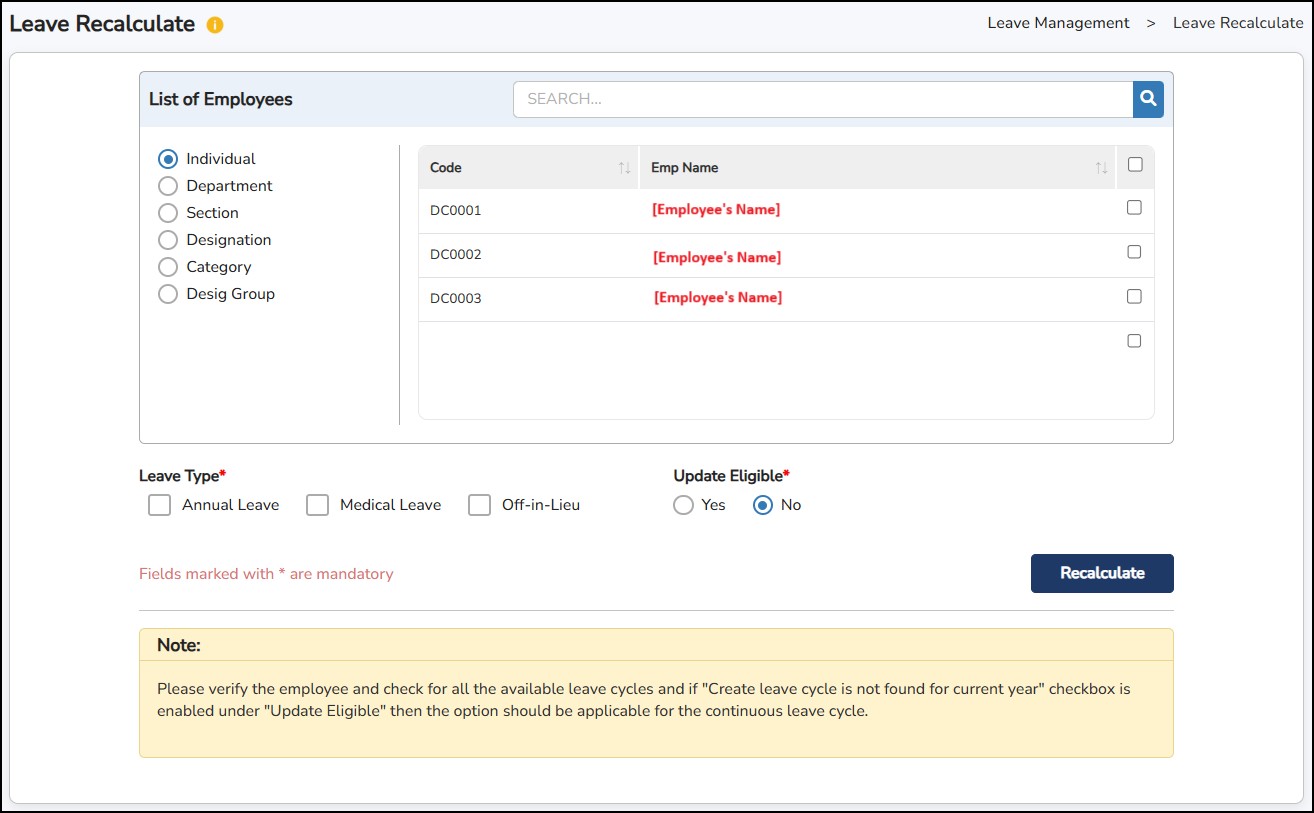This screenshot has width=1314, height=813.
Task: Click the info icon beside Leave Recalculate
Action: (214, 25)
